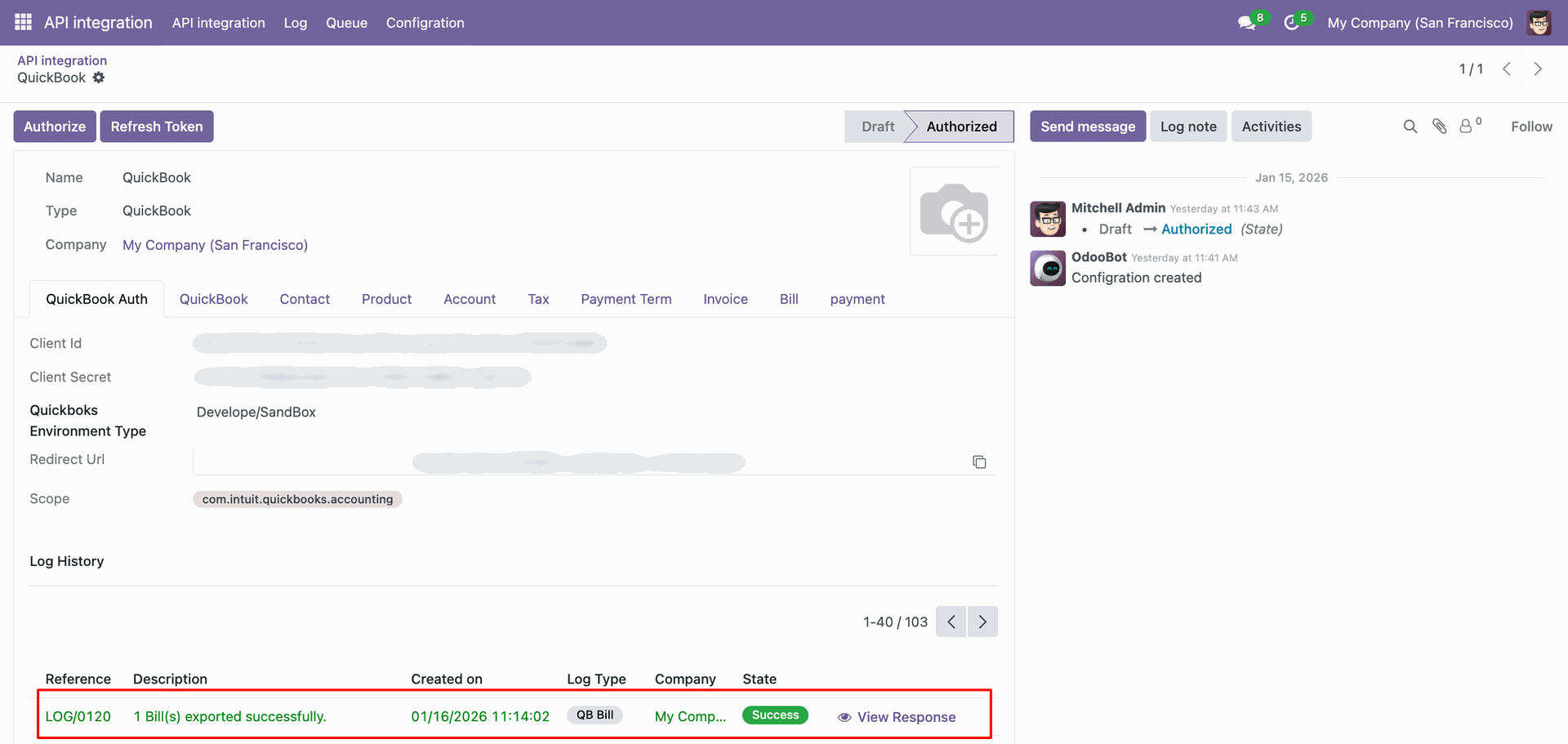This screenshot has height=744, width=1568.
Task: Open the Queue menu
Action: (346, 23)
